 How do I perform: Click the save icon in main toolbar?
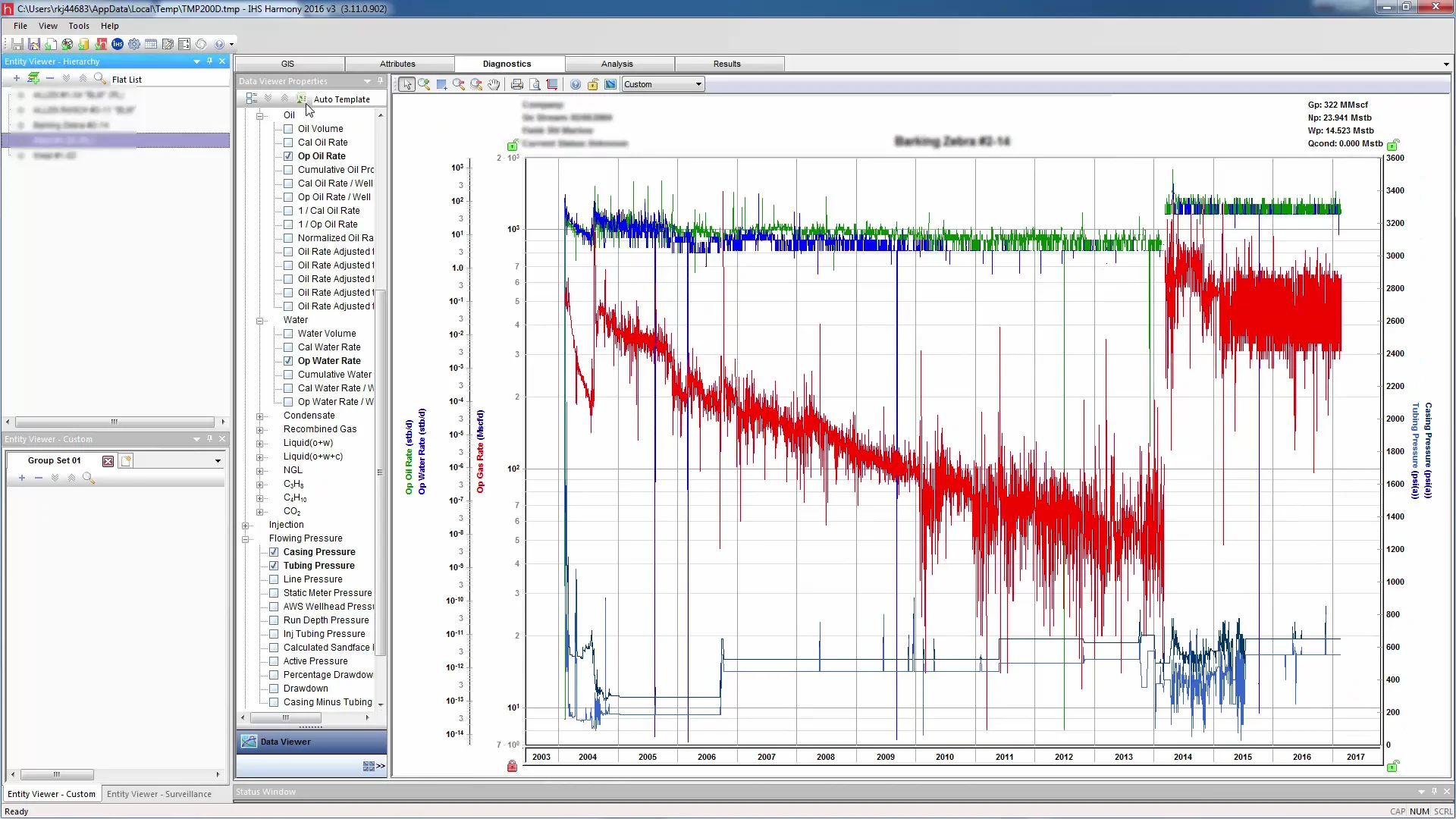click(17, 44)
